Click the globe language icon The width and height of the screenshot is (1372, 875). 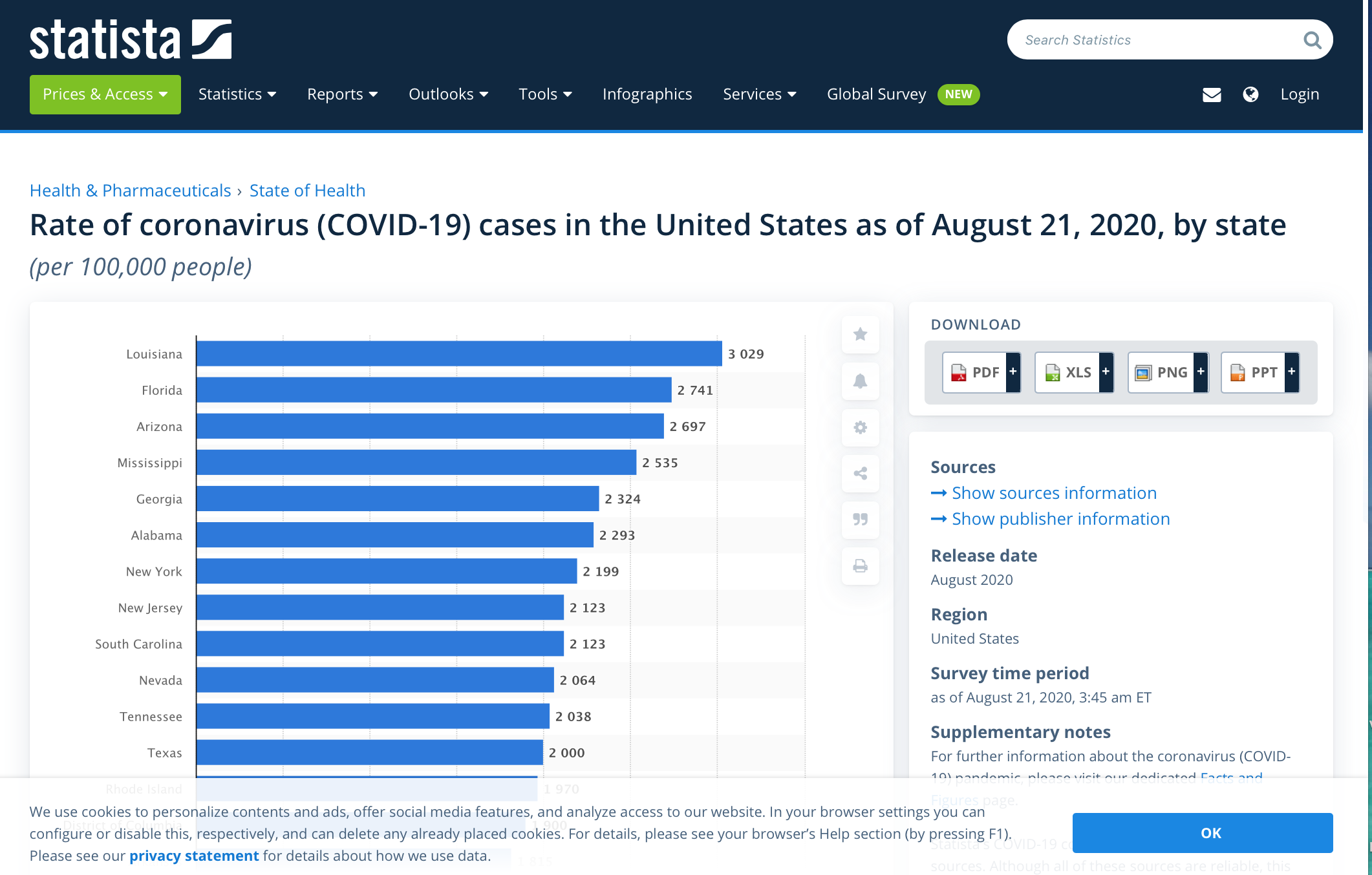tap(1250, 94)
